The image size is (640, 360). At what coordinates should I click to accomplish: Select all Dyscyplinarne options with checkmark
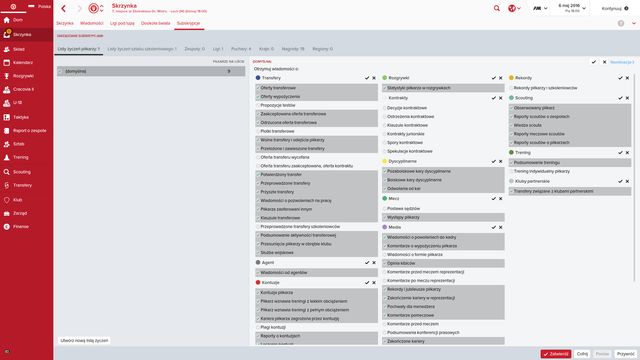(x=494, y=162)
